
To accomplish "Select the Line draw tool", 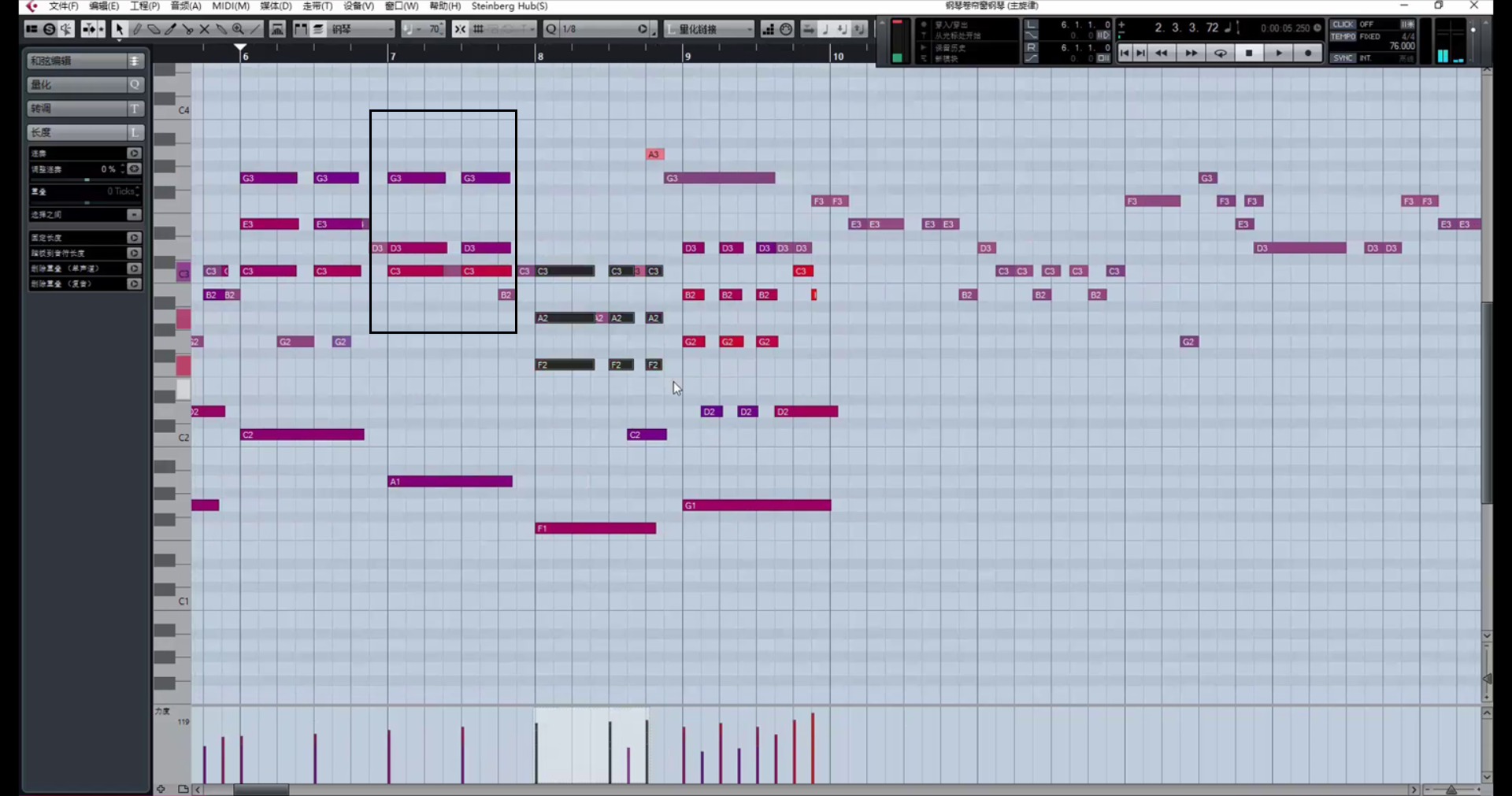I will tap(255, 29).
